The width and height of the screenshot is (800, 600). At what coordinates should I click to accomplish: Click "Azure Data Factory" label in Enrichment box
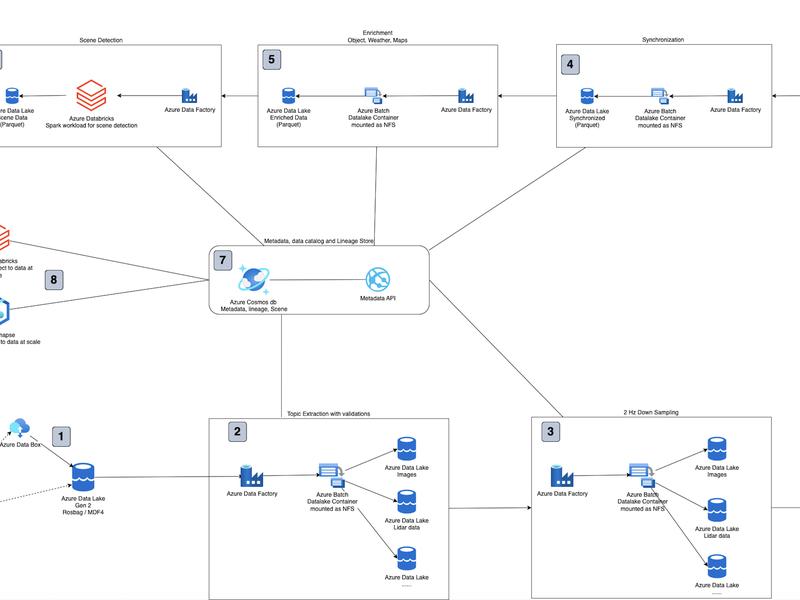[466, 110]
